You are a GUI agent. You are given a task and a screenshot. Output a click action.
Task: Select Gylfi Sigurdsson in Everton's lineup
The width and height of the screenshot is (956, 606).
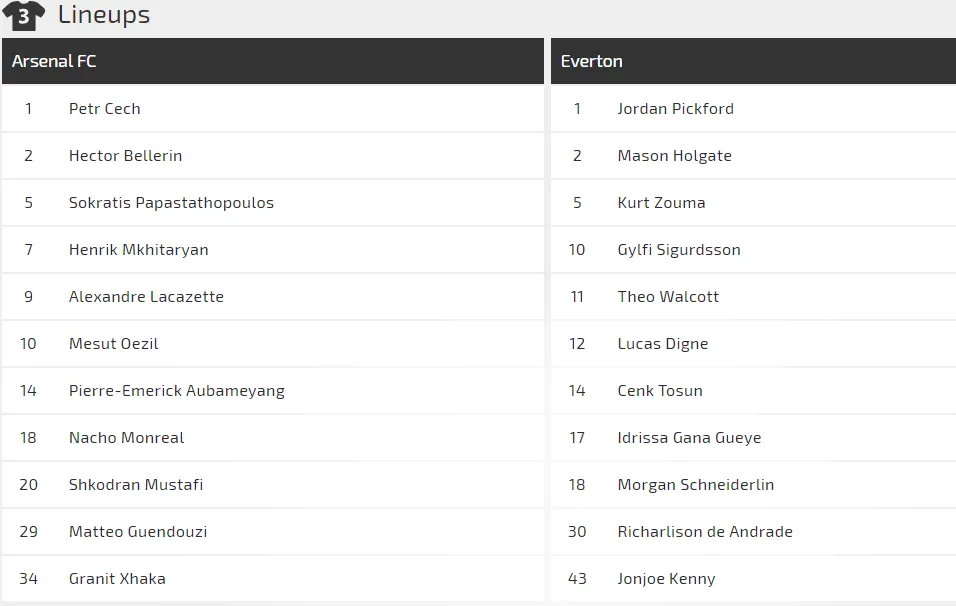pyautogui.click(x=679, y=250)
